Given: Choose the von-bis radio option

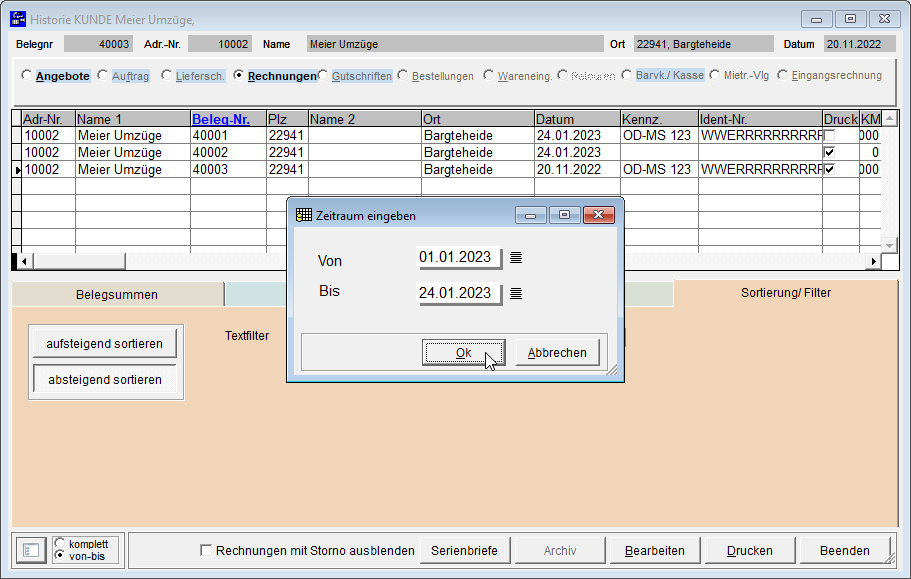Looking at the screenshot, I should (59, 555).
